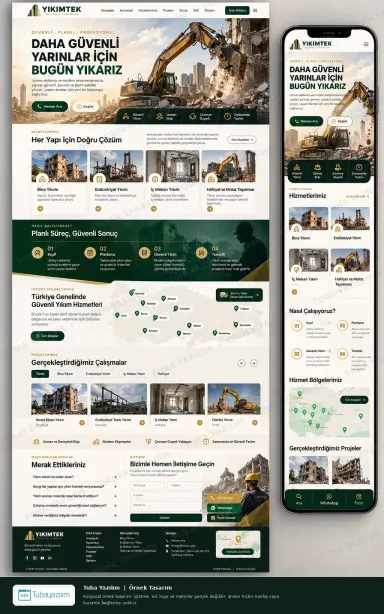Select the Endüstriyel Yıkım project filter tab
The width and height of the screenshot is (384, 614).
point(98,374)
